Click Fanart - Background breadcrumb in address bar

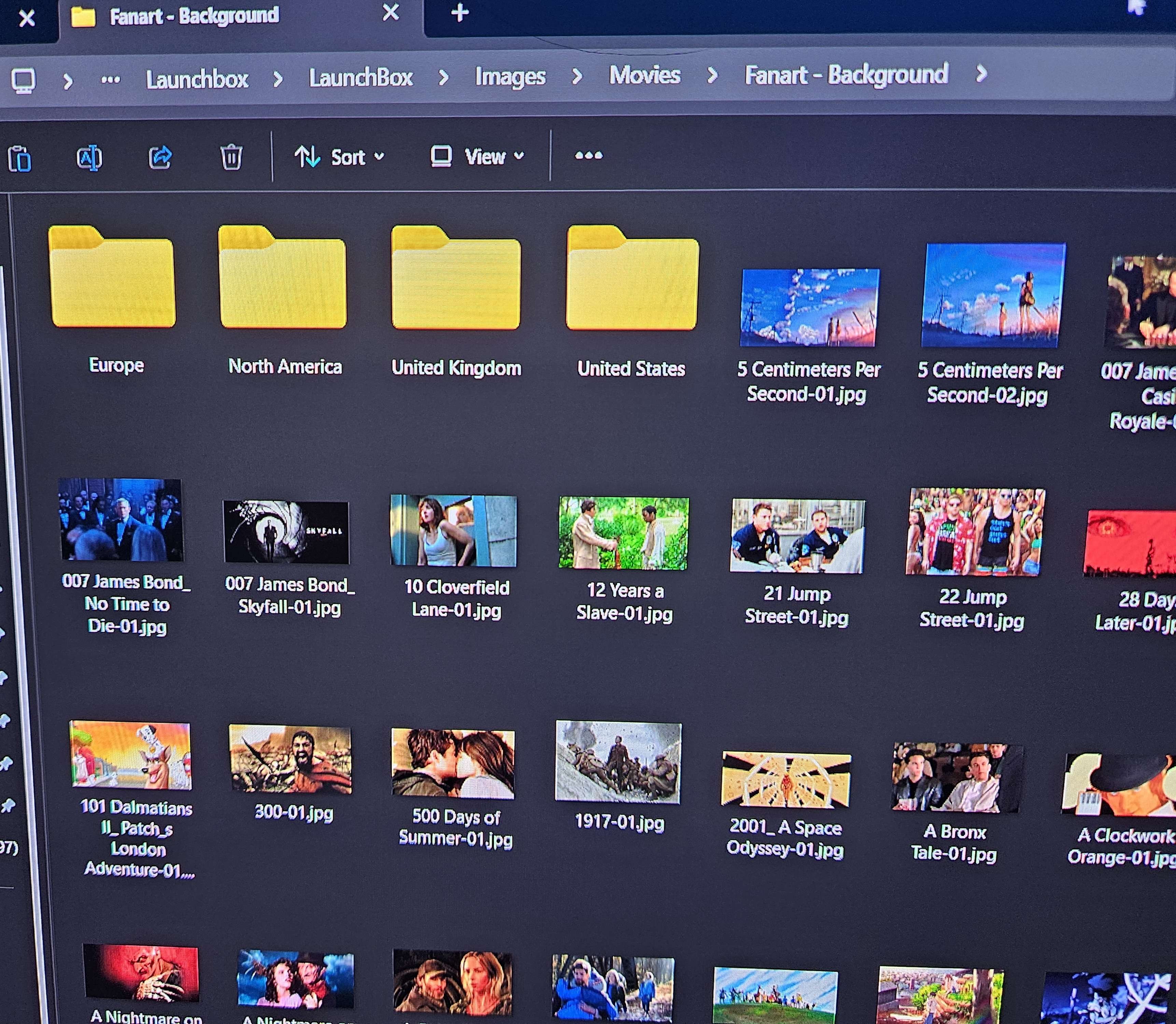click(846, 74)
